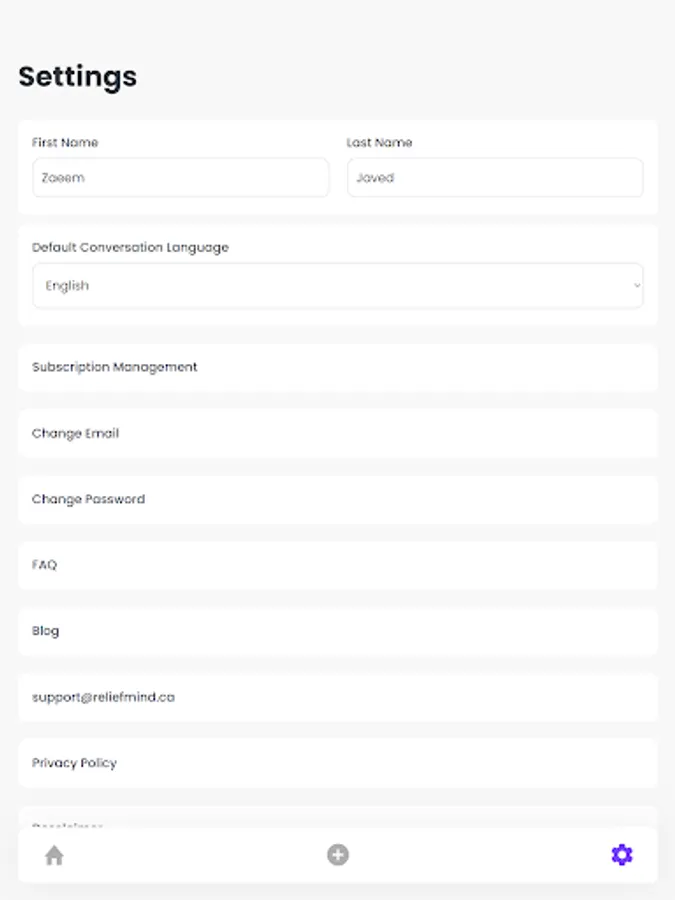Viewport: 675px width, 900px height.
Task: Open the Default Conversation Language dropdown
Action: [x=337, y=286]
